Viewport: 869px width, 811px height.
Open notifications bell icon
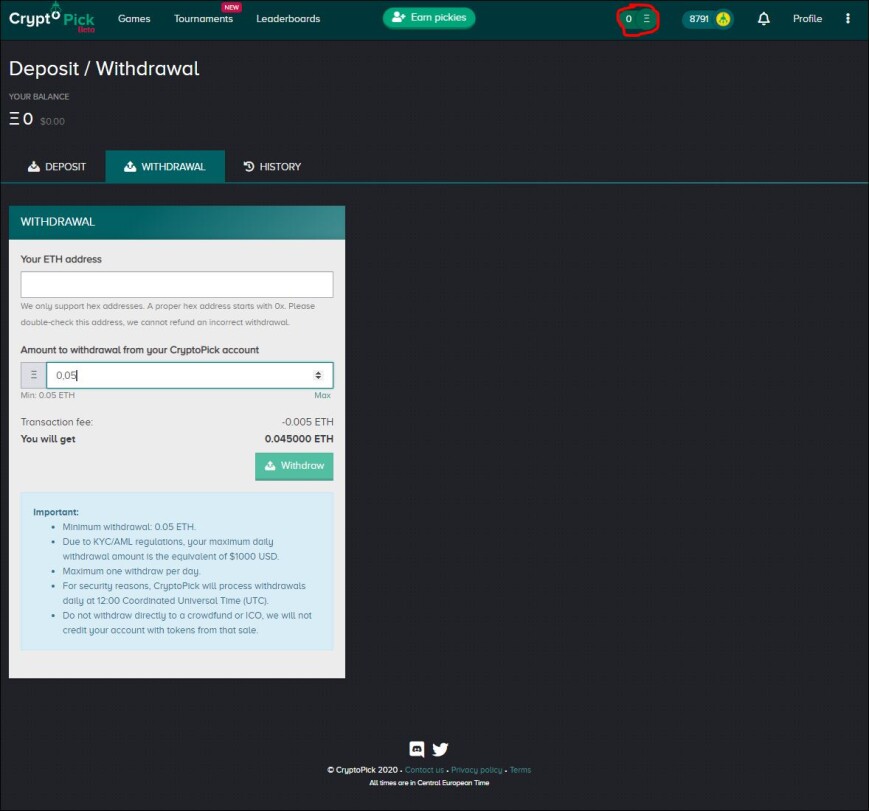point(764,19)
